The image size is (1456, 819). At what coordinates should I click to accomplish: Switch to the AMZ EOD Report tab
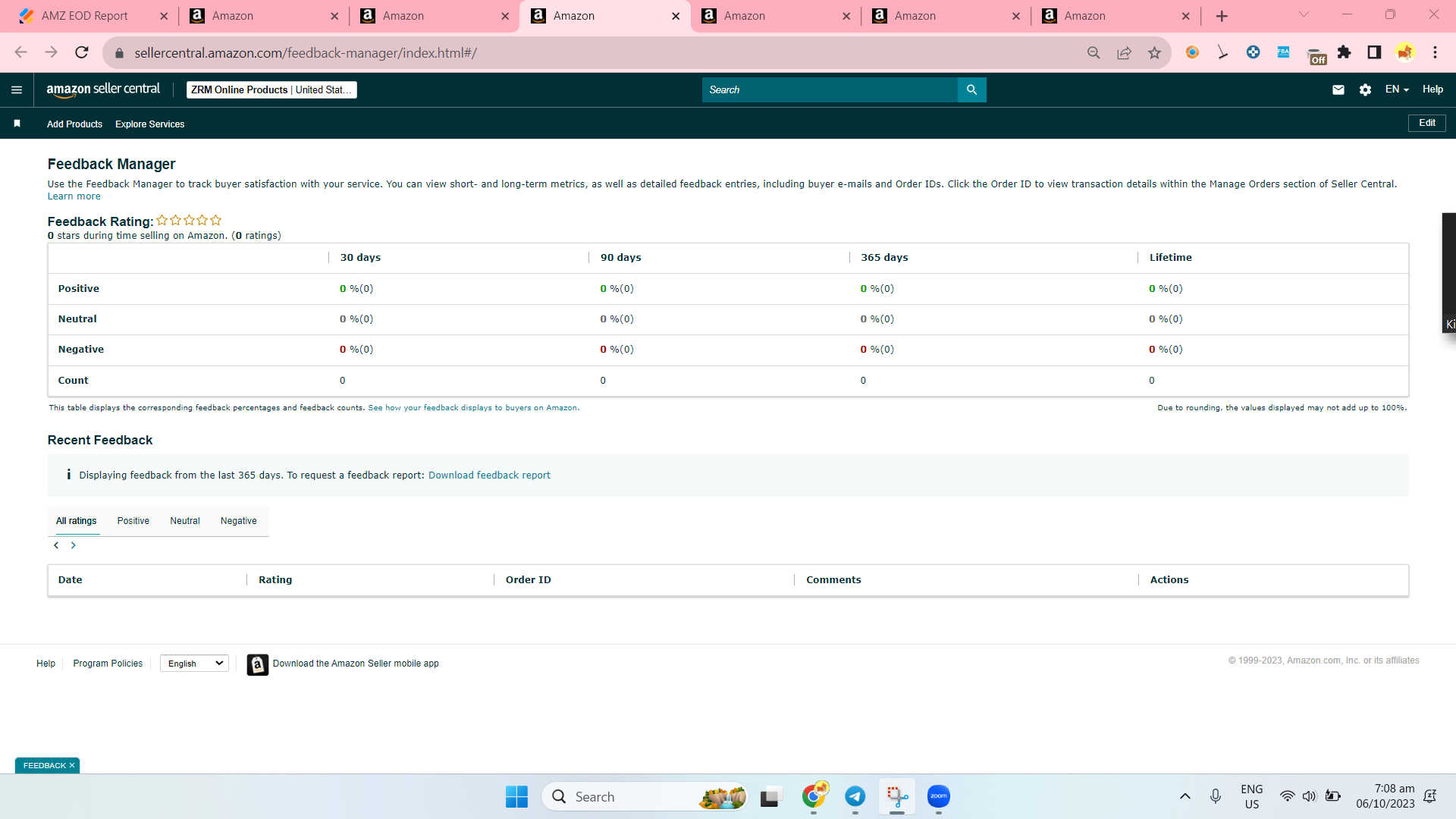click(85, 16)
